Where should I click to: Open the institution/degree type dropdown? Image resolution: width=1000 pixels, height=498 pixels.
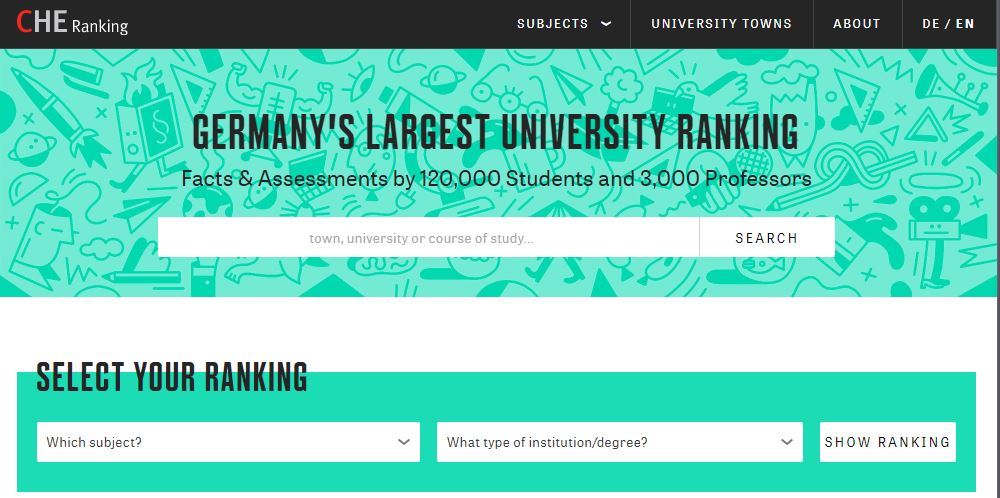coord(619,442)
